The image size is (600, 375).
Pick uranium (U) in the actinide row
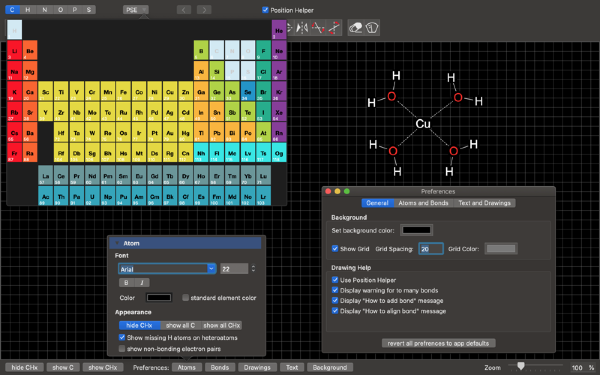click(92, 196)
